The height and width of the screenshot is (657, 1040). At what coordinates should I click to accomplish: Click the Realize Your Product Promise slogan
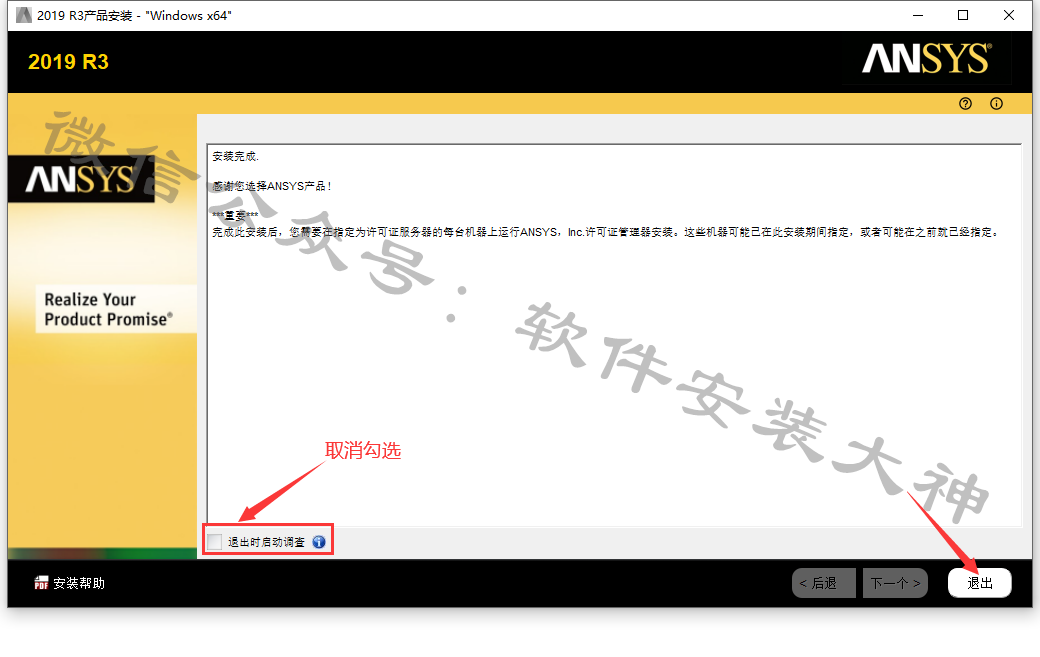click(x=108, y=309)
